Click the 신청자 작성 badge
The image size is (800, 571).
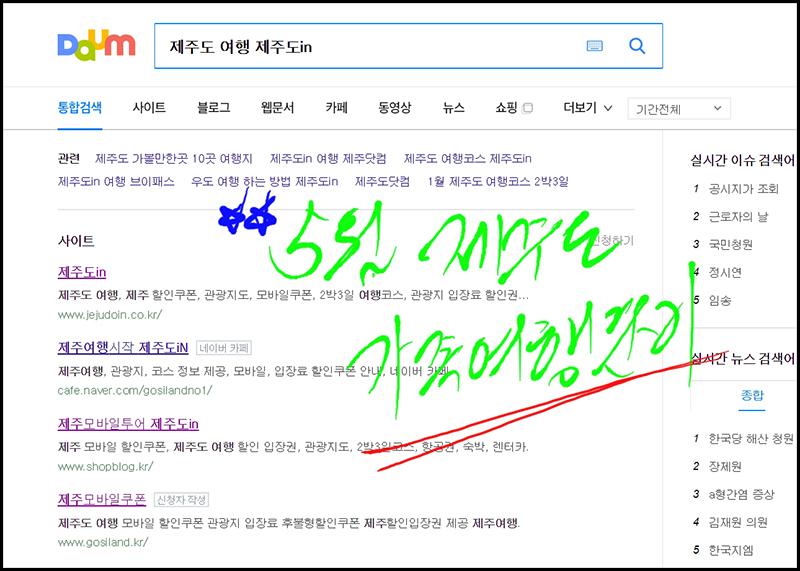coord(181,499)
